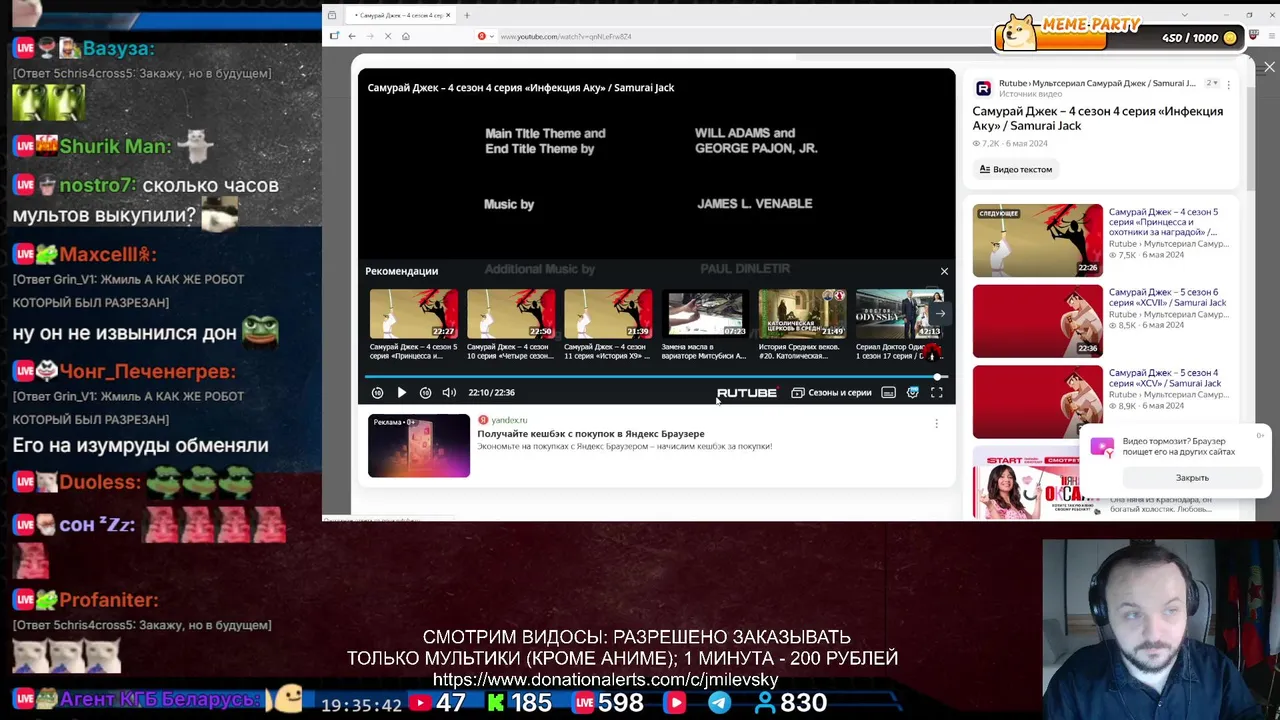Viewport: 1280px width, 720px height.
Task: Go to the browser home page
Action: (x=406, y=36)
